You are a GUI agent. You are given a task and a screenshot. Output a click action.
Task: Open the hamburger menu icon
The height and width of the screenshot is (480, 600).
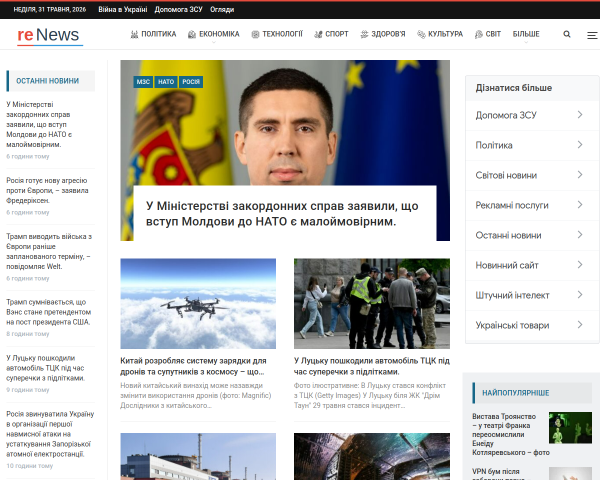pyautogui.click(x=592, y=35)
